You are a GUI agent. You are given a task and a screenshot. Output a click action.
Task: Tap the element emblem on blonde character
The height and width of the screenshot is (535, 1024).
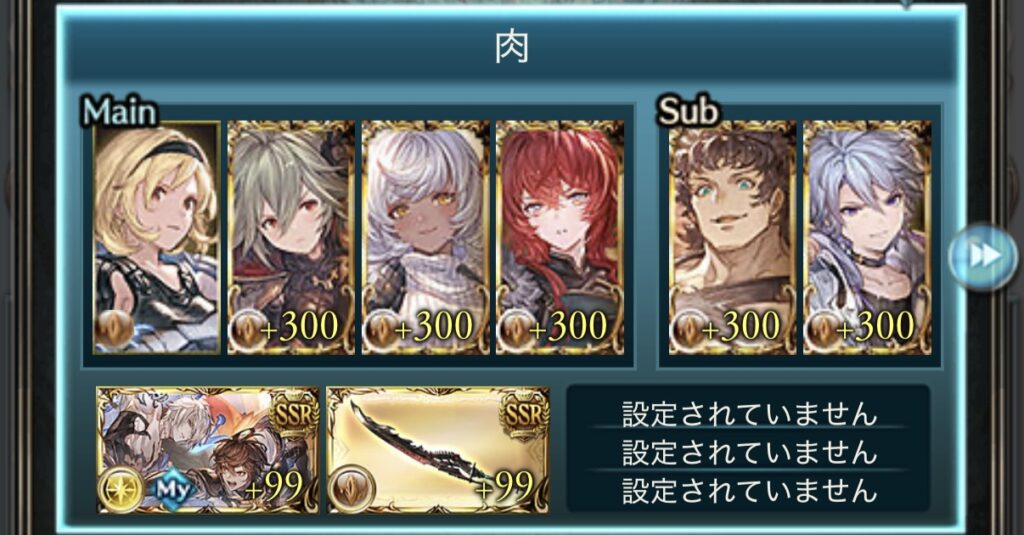[114, 329]
